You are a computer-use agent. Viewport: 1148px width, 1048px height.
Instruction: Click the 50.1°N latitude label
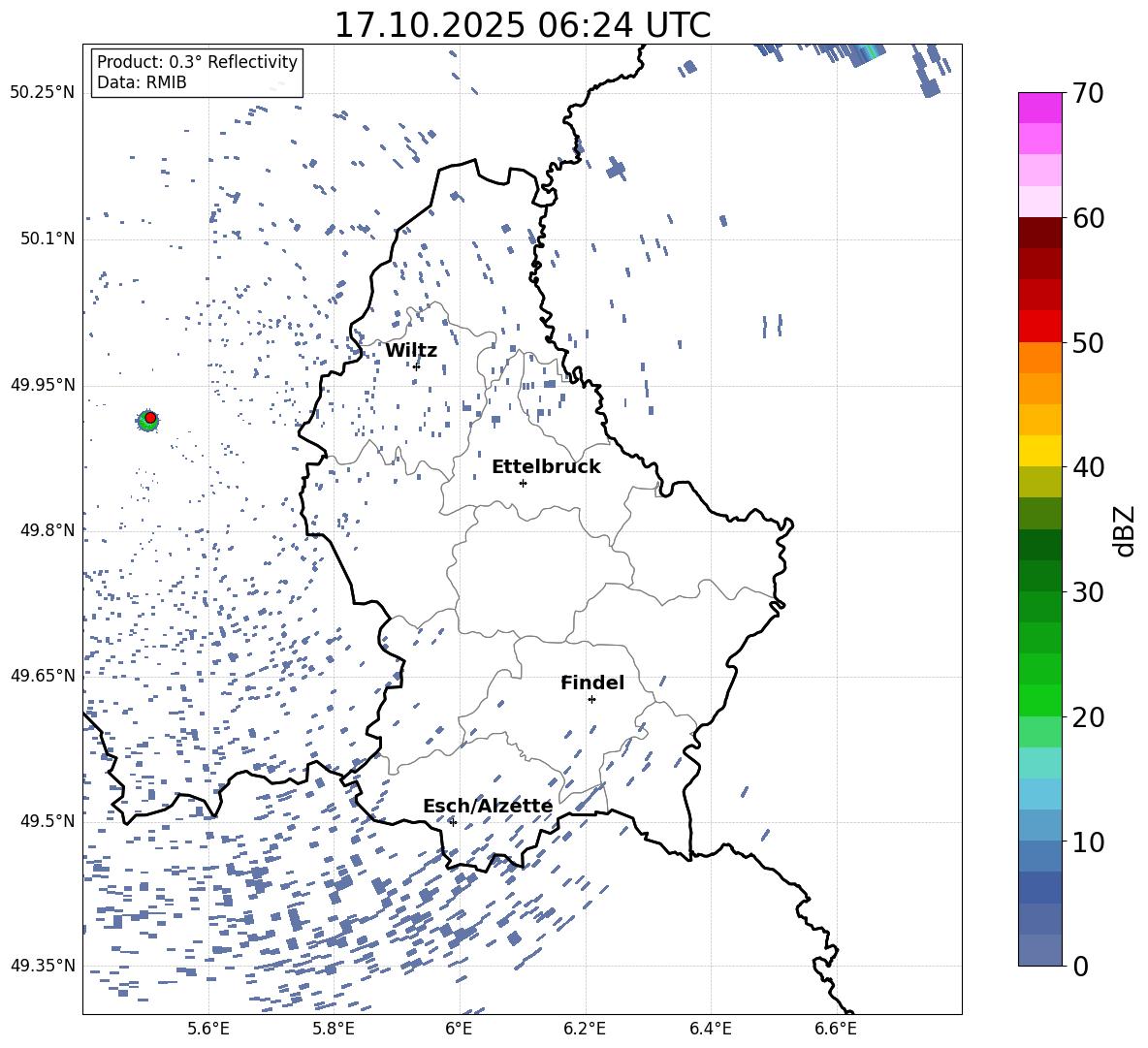(48, 238)
